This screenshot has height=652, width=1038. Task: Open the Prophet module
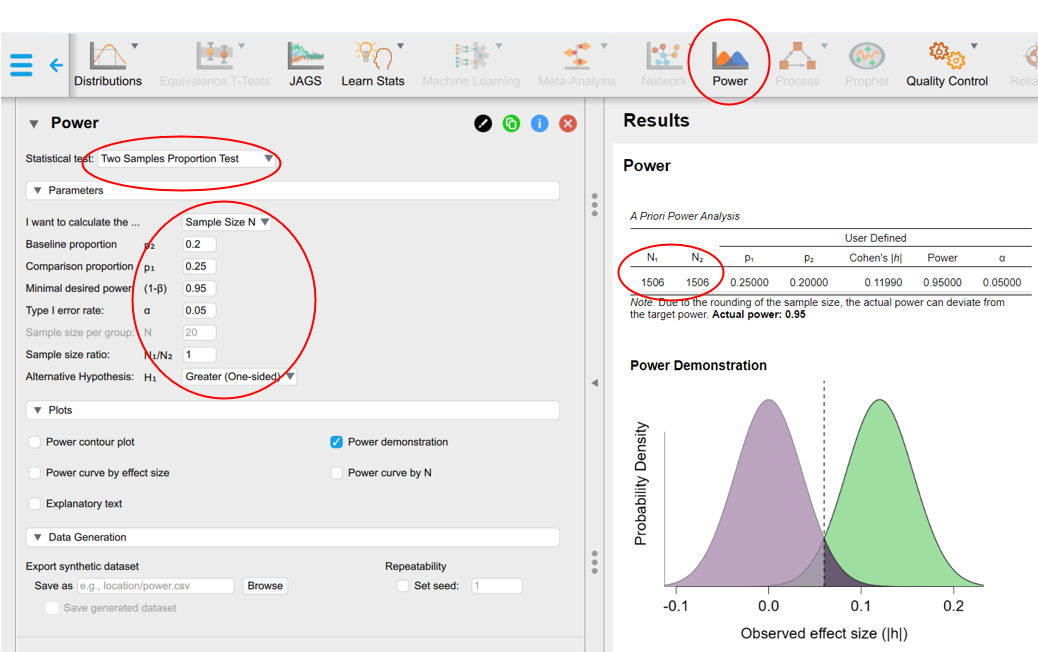click(867, 64)
